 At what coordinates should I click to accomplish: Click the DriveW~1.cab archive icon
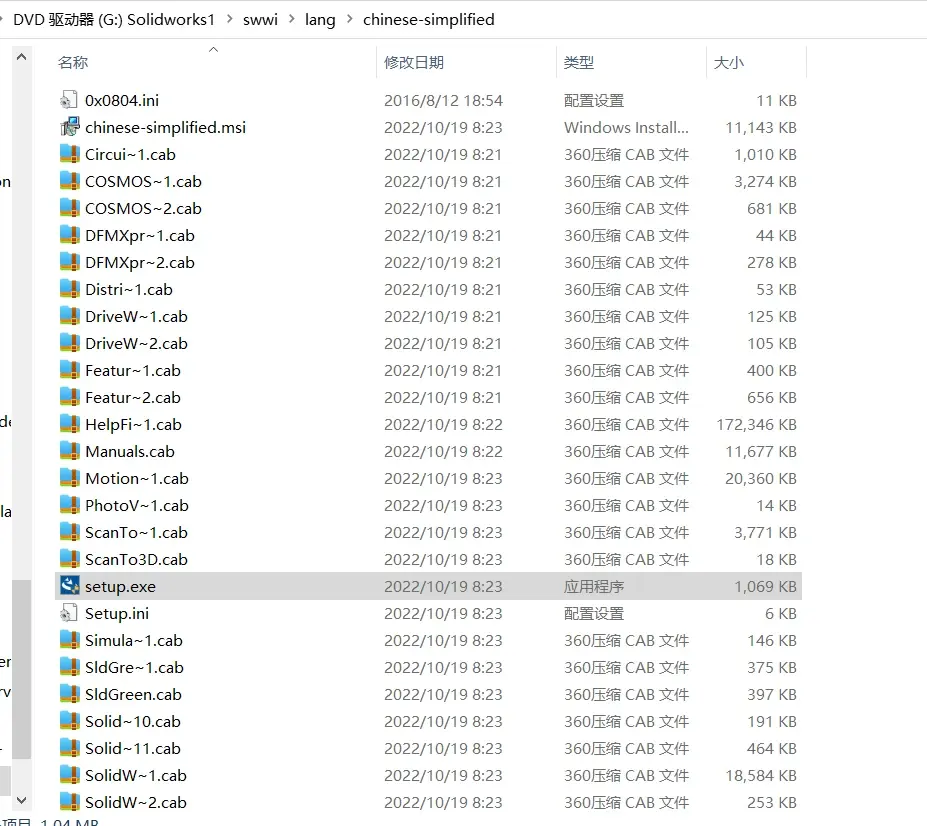(x=69, y=316)
